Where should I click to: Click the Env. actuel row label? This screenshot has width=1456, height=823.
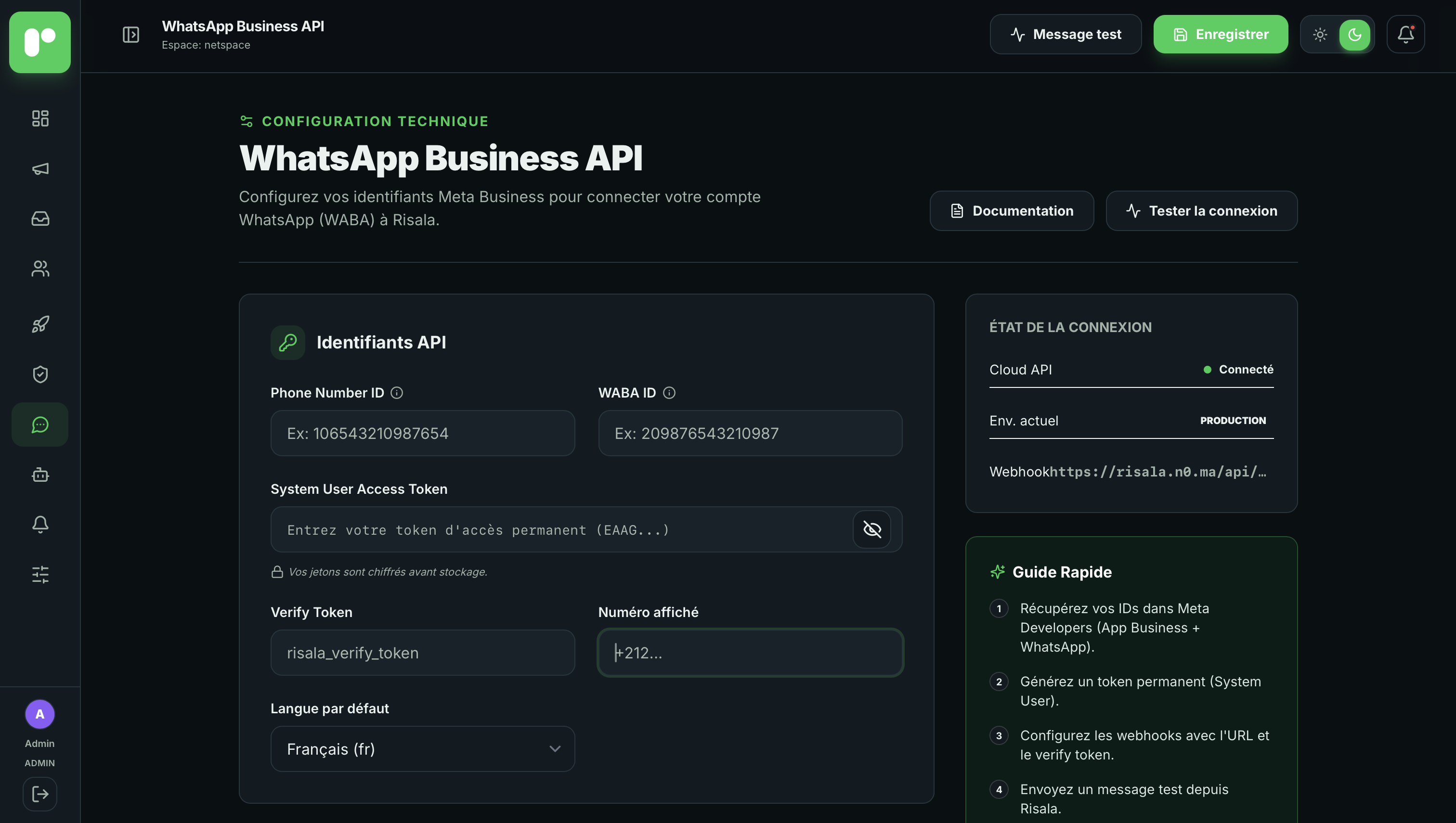1024,421
